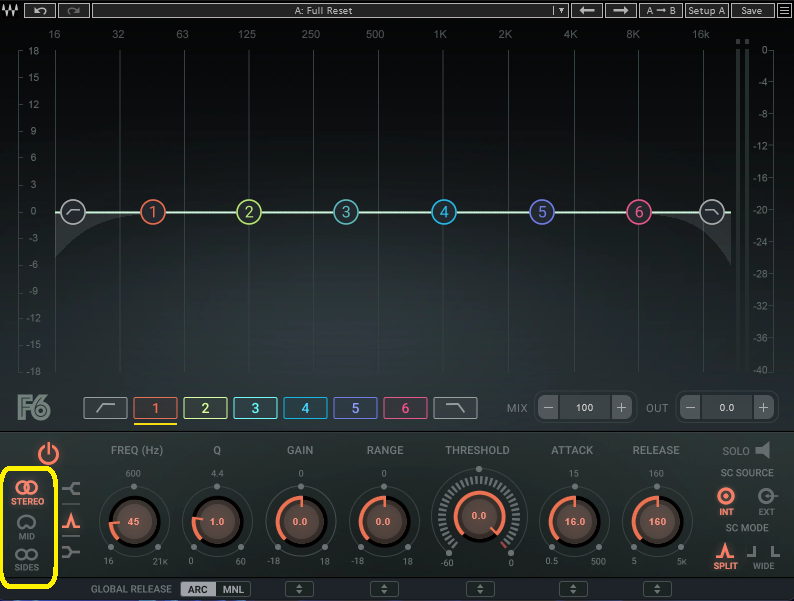Increase the MIX value with plus
This screenshot has height=601, width=794.
pos(621,407)
